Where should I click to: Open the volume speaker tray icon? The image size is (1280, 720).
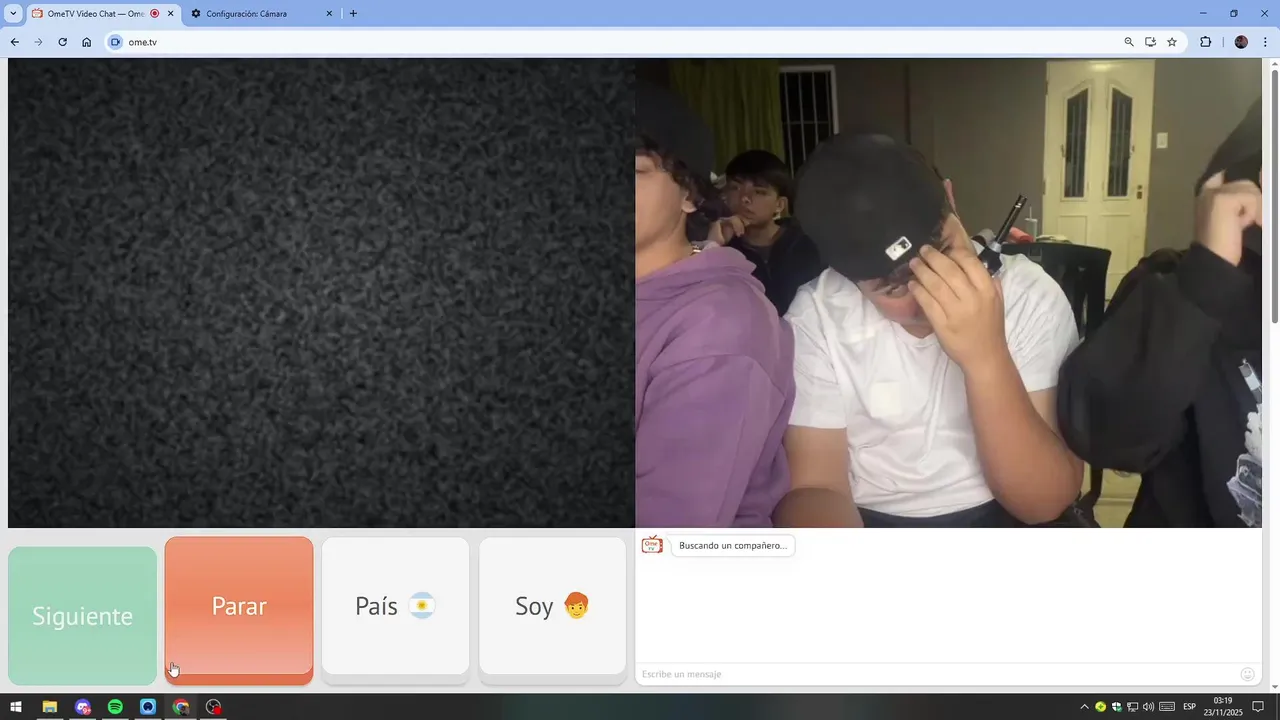(1148, 707)
